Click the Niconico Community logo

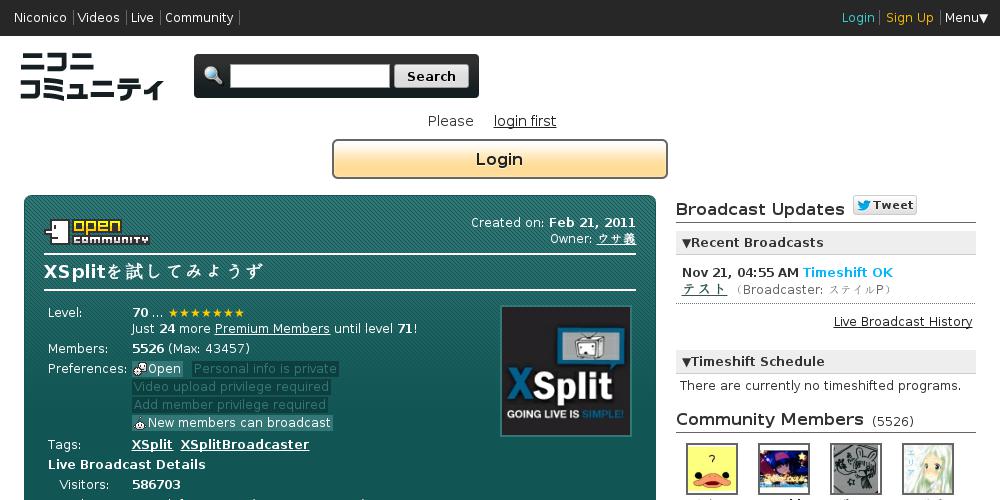pos(91,76)
